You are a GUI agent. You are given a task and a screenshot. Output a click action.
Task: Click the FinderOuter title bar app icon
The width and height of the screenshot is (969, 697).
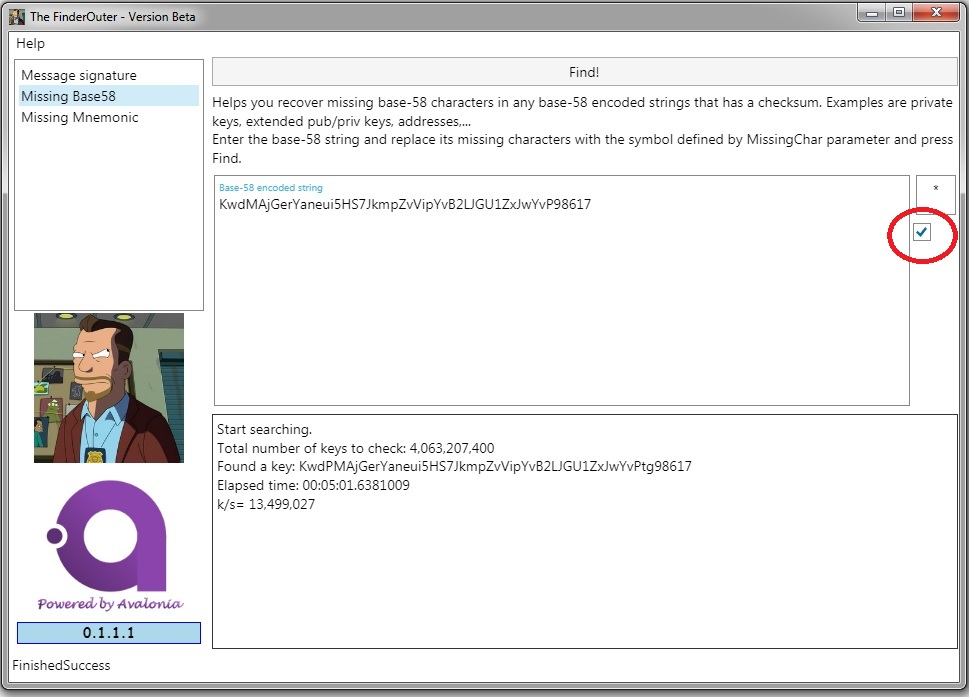(x=17, y=17)
